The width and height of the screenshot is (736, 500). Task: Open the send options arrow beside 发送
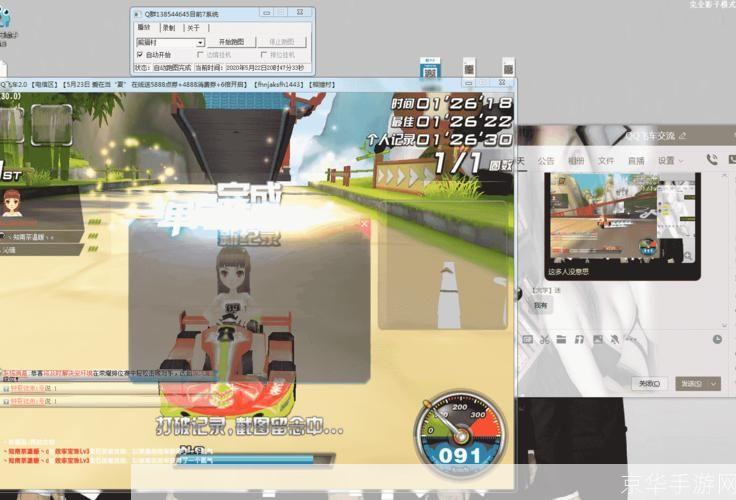(x=714, y=384)
